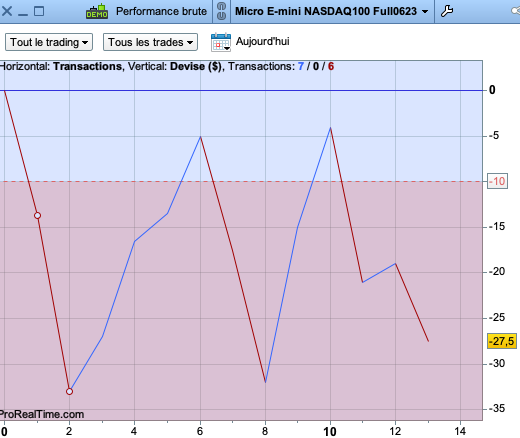
Task: Open the calendar date range picker icon
Action: tap(221, 42)
